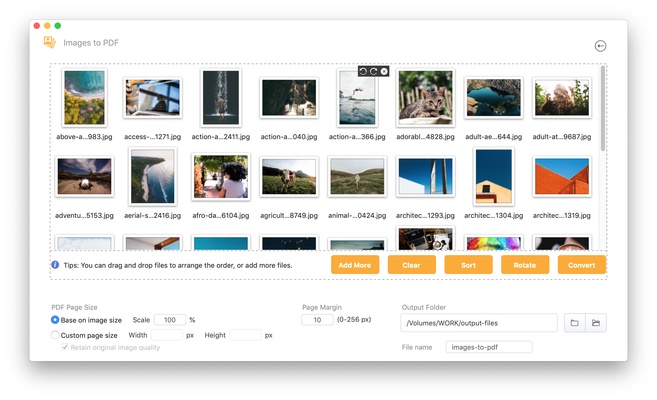Select the aerial-s...2416.jpg thumbnail

coord(153,176)
